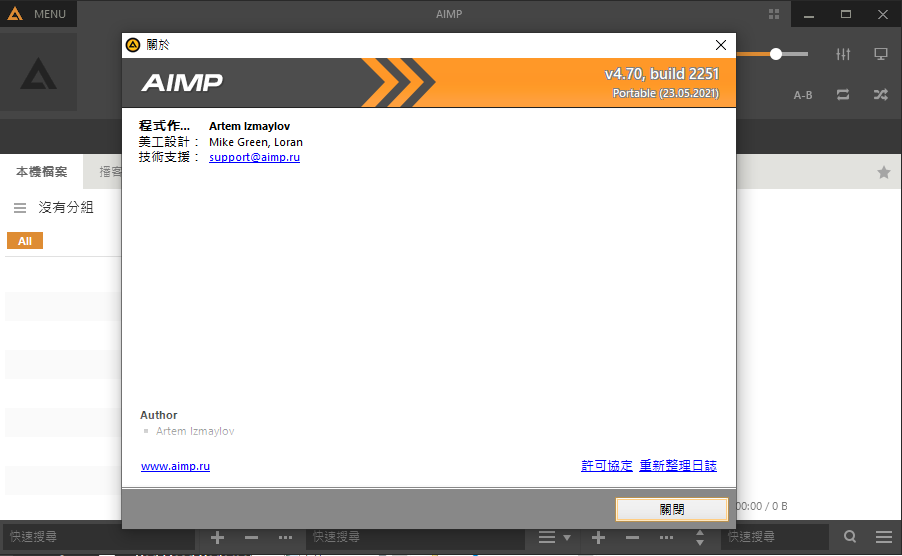The height and width of the screenshot is (556, 902).
Task: Open the grouping hamburger menu beside 沒有分組
Action: [20, 208]
